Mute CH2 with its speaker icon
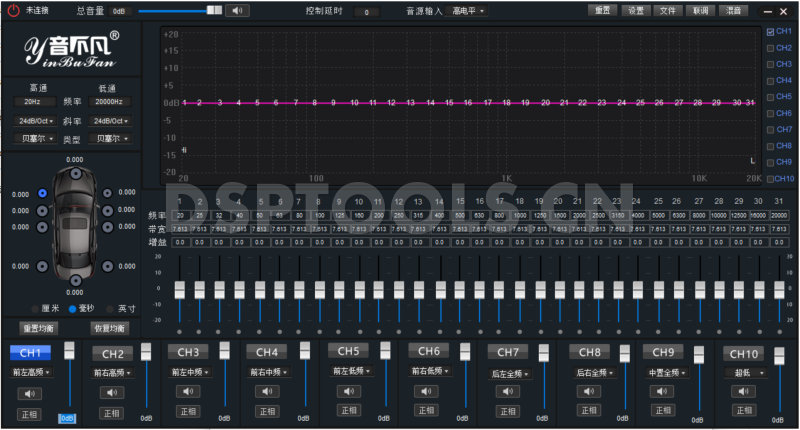800x430 pixels. (112, 392)
